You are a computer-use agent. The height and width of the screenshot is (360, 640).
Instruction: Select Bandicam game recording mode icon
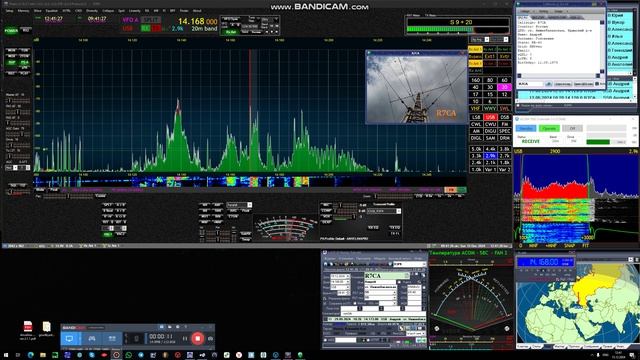tap(92, 339)
